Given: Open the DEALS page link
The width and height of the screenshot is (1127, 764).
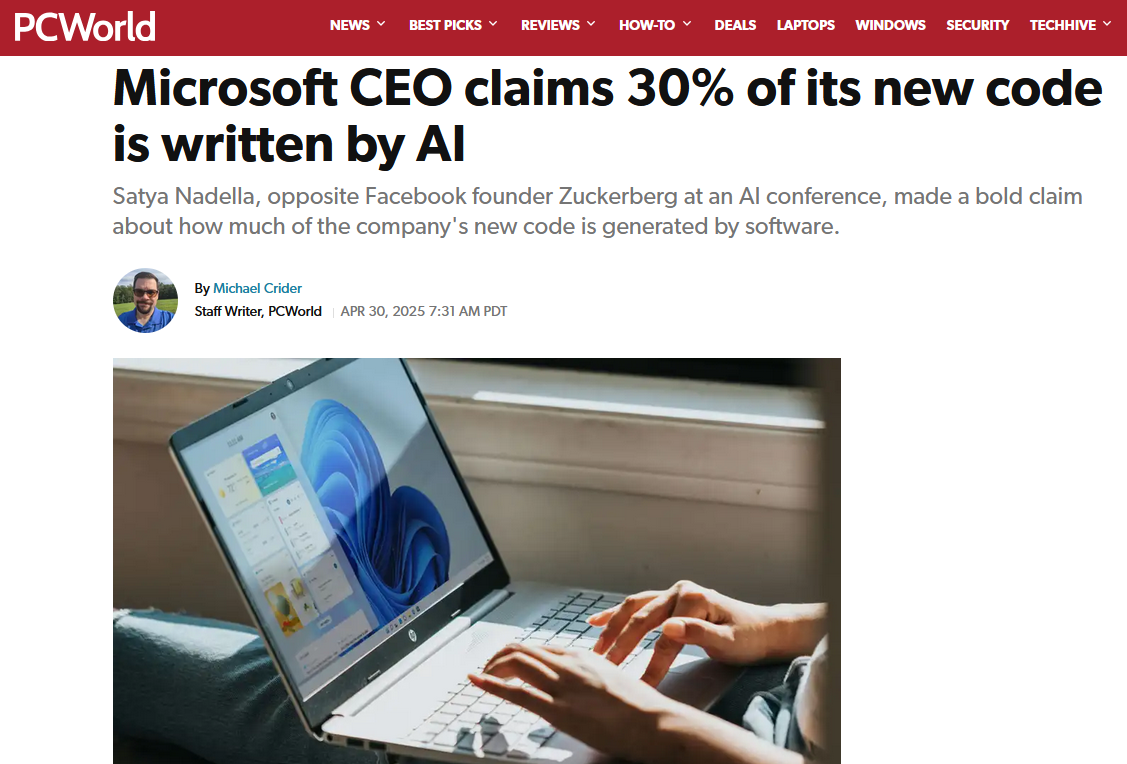Looking at the screenshot, I should point(735,25).
